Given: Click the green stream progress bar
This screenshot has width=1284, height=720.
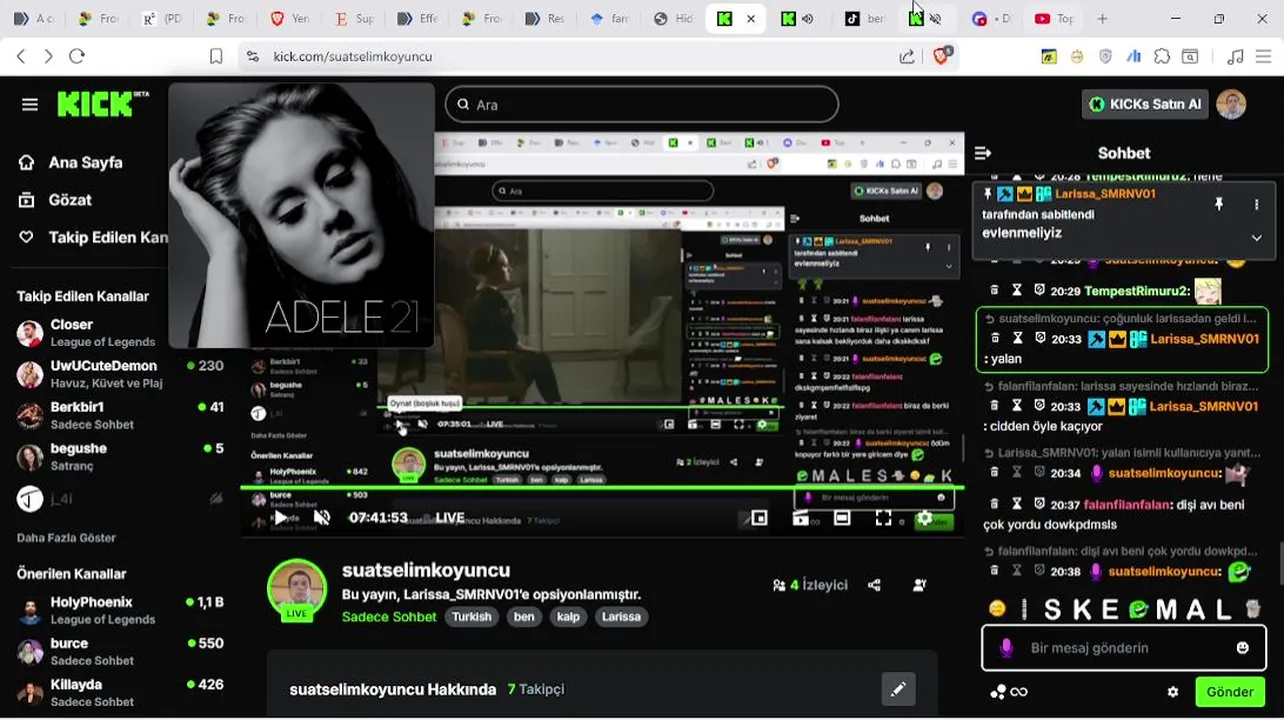Looking at the screenshot, I should point(601,488).
